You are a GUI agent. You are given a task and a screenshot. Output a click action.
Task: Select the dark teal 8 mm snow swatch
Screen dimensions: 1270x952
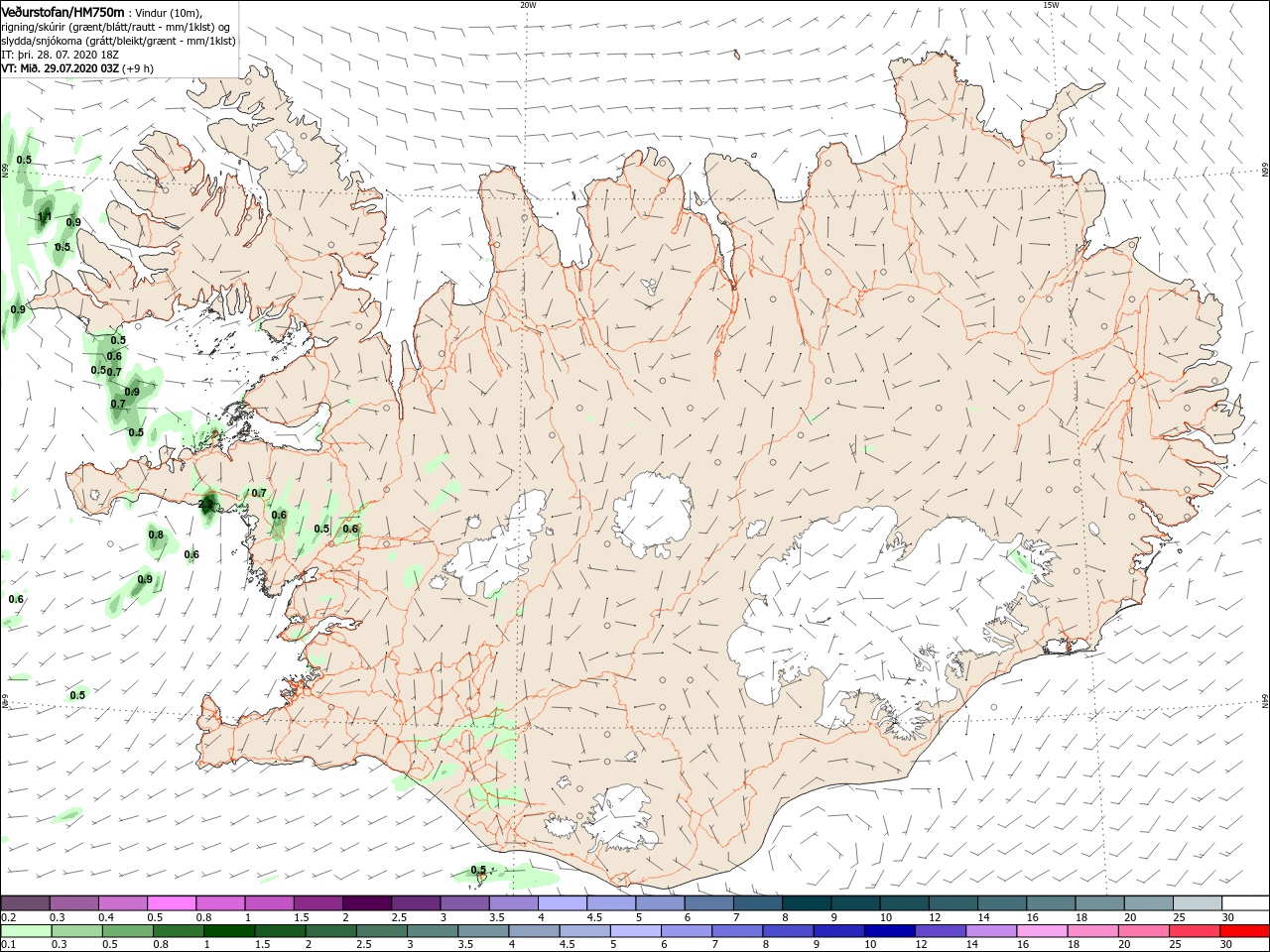806,902
